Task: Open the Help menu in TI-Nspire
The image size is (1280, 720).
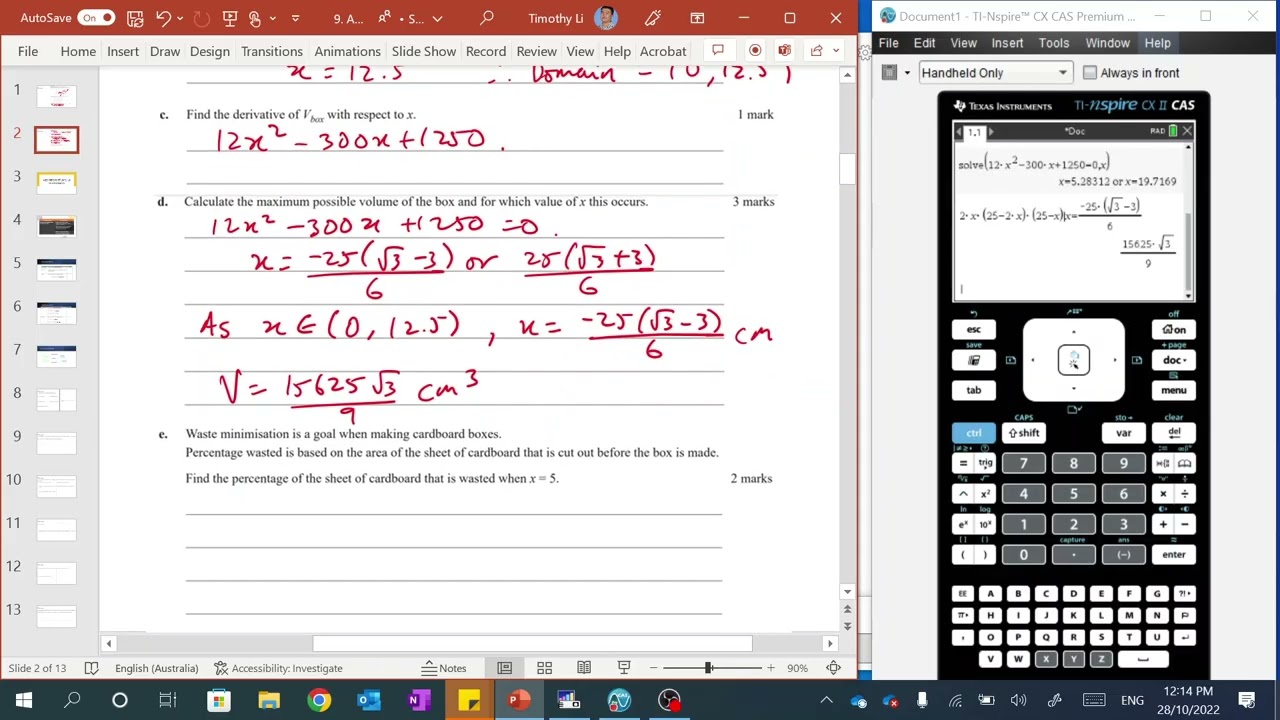Action: tap(1157, 43)
